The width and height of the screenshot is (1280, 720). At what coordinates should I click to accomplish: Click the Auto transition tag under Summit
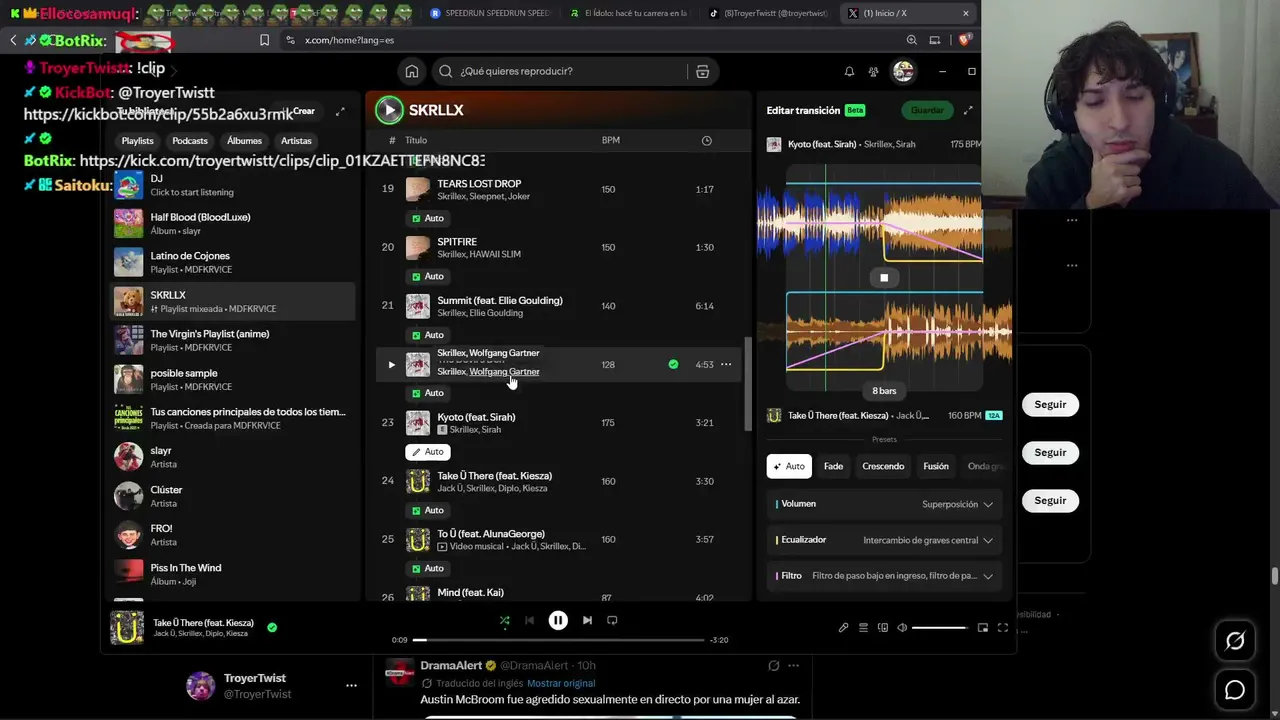pos(428,335)
